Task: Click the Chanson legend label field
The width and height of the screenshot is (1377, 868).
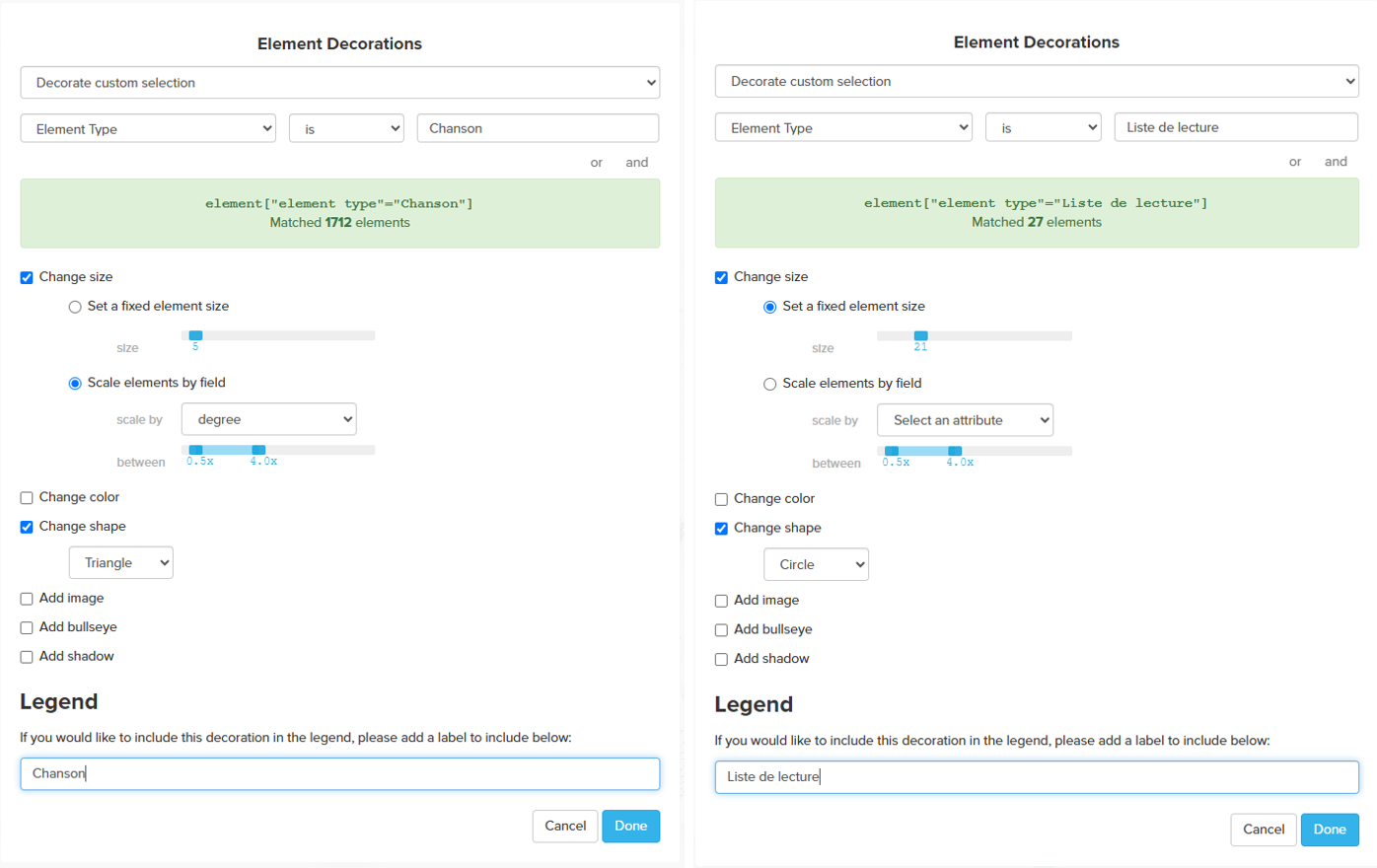Action: [340, 774]
